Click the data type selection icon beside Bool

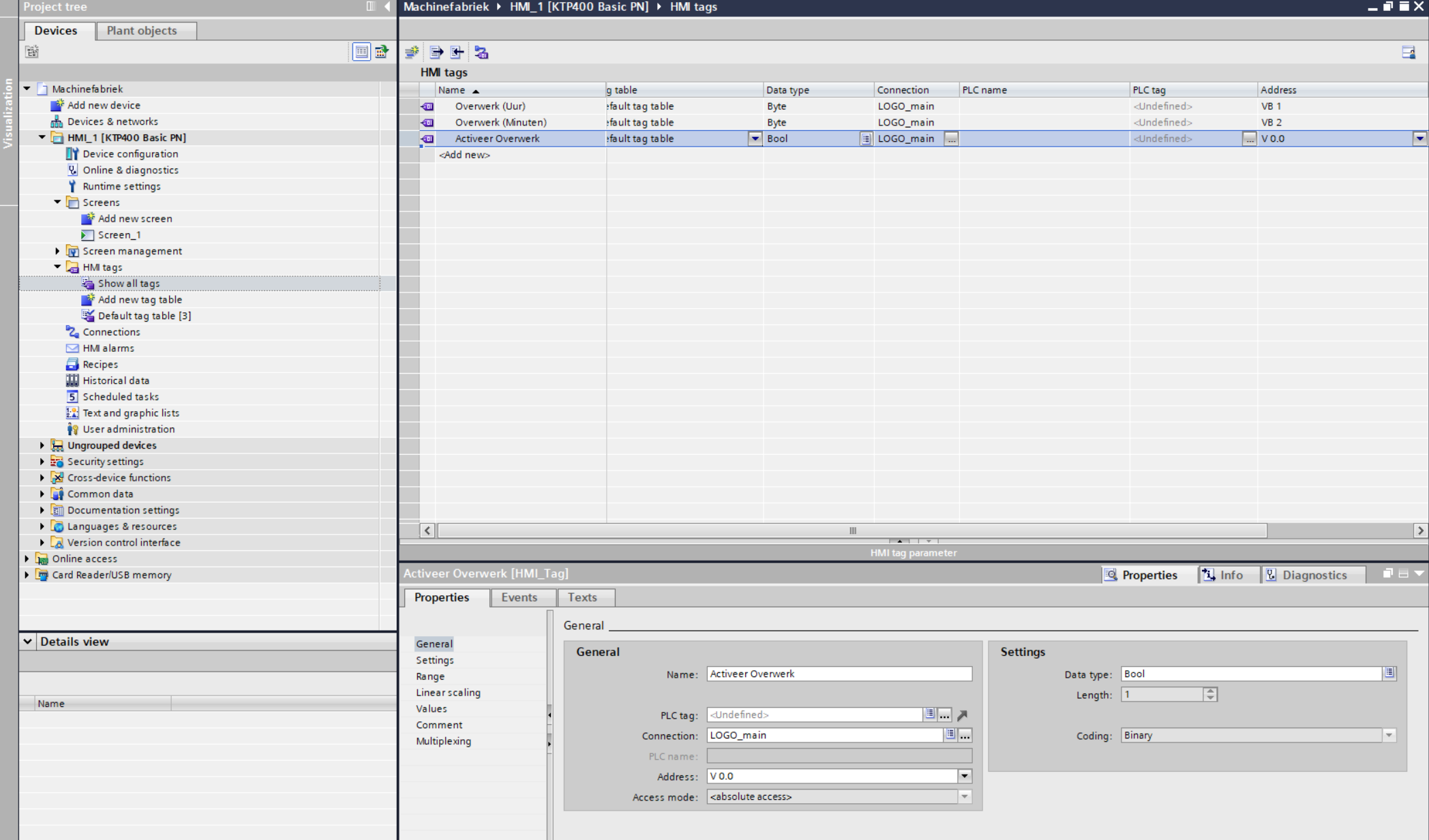[1389, 674]
